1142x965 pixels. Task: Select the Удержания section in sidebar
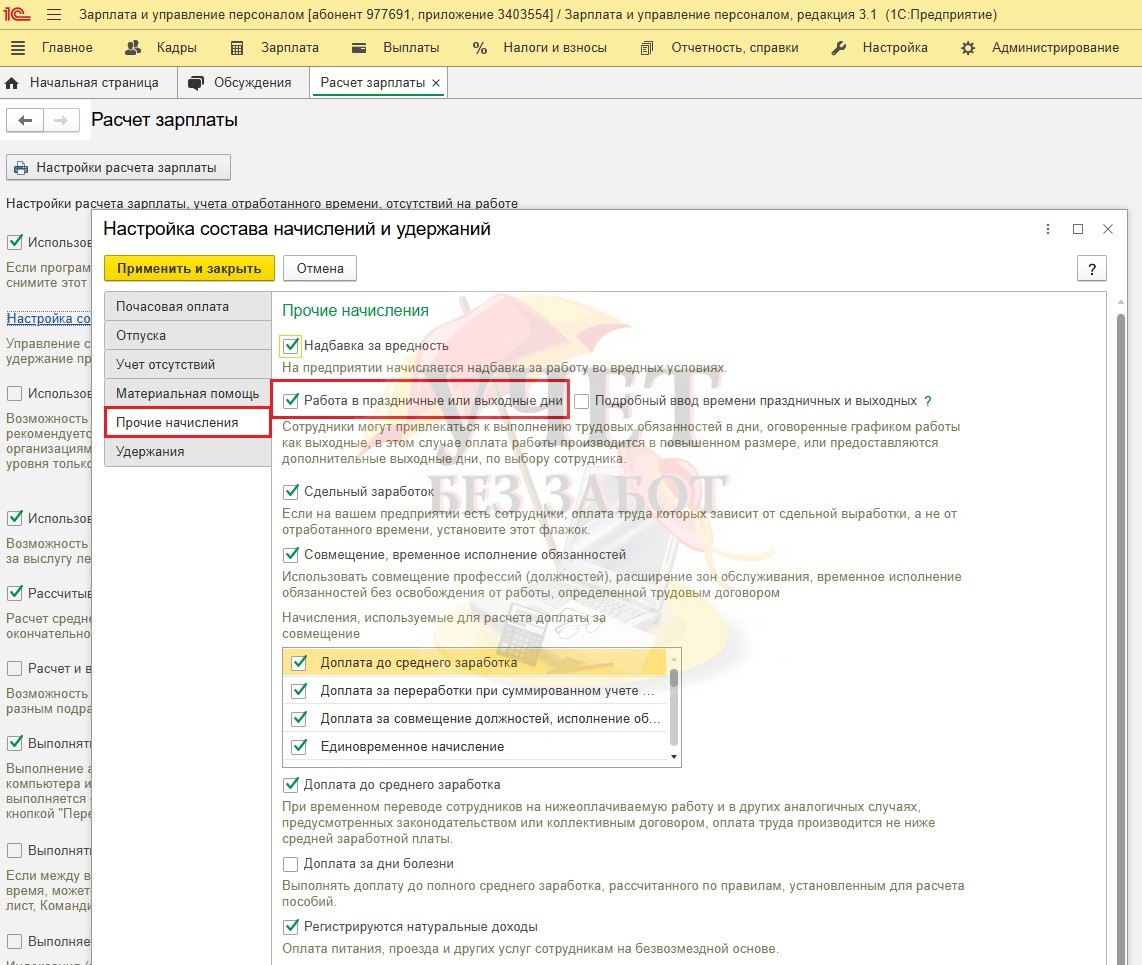[x=150, y=452]
